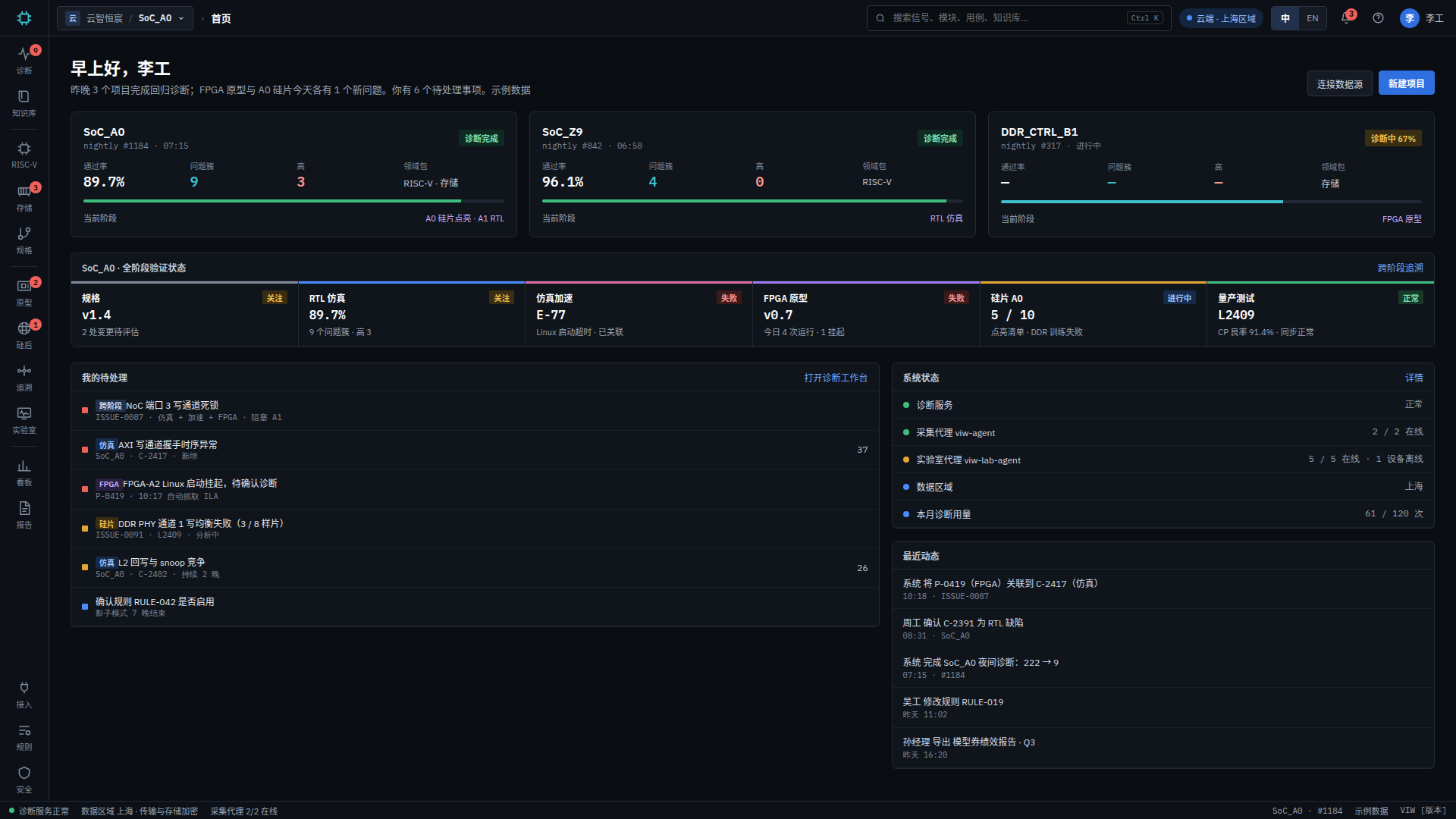Open the 看板 chart icon in sidebar
Screen dimensions: 1456x819
(24, 472)
